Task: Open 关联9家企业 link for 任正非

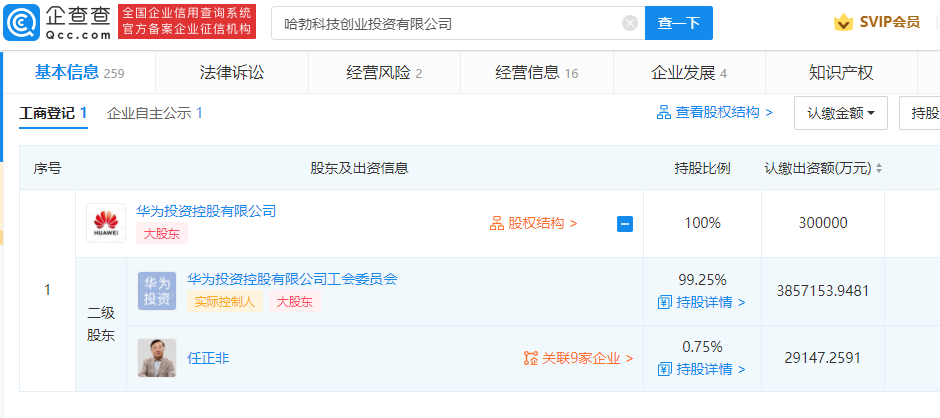Action: click(579, 359)
